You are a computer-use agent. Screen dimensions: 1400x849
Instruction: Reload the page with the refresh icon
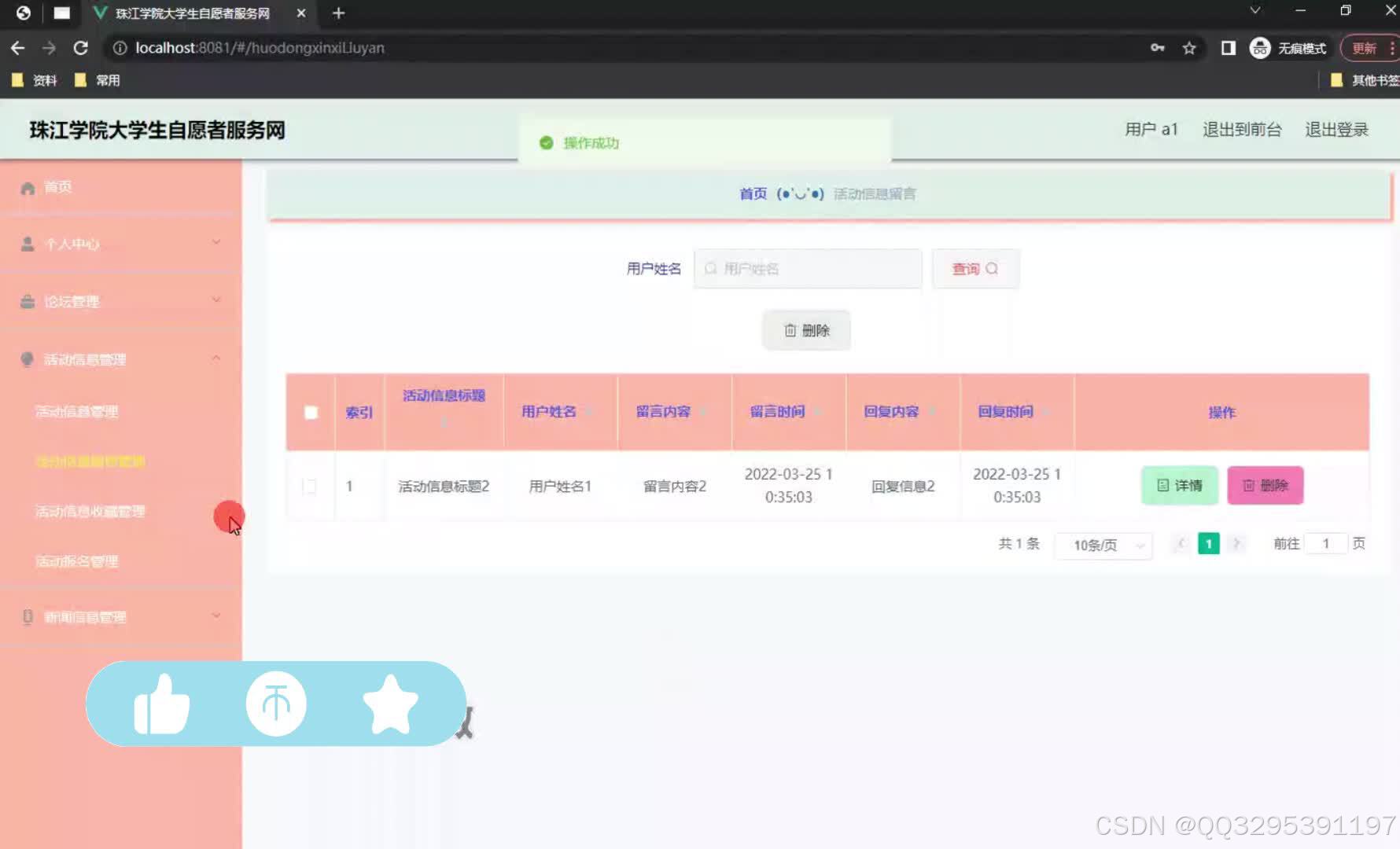click(x=80, y=48)
